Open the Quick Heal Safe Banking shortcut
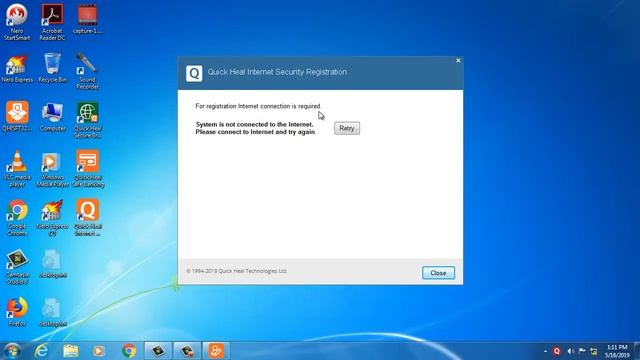Image resolution: width=640 pixels, height=360 pixels. point(87,169)
